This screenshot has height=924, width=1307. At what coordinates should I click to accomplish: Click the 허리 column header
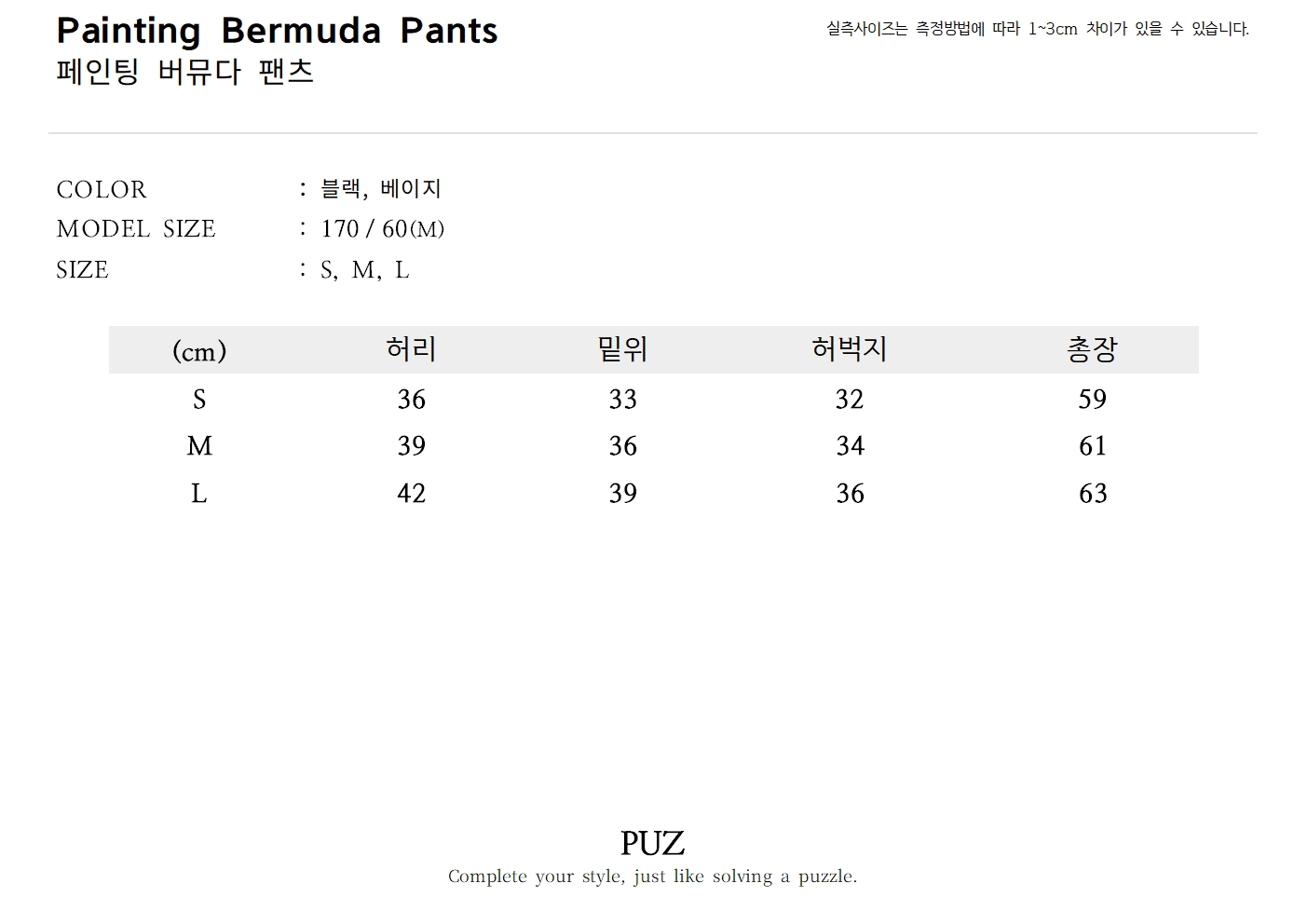411,349
